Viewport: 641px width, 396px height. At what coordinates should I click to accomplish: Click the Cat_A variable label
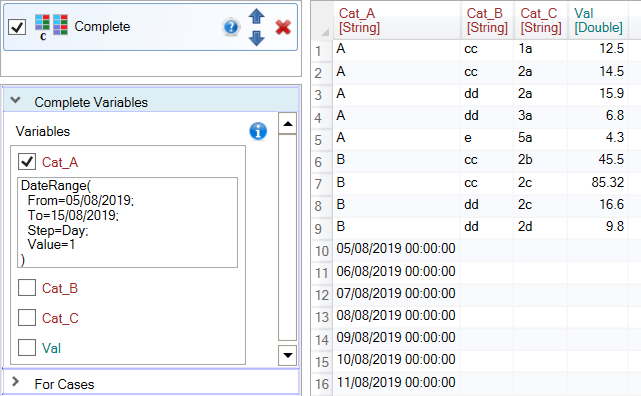click(x=60, y=162)
